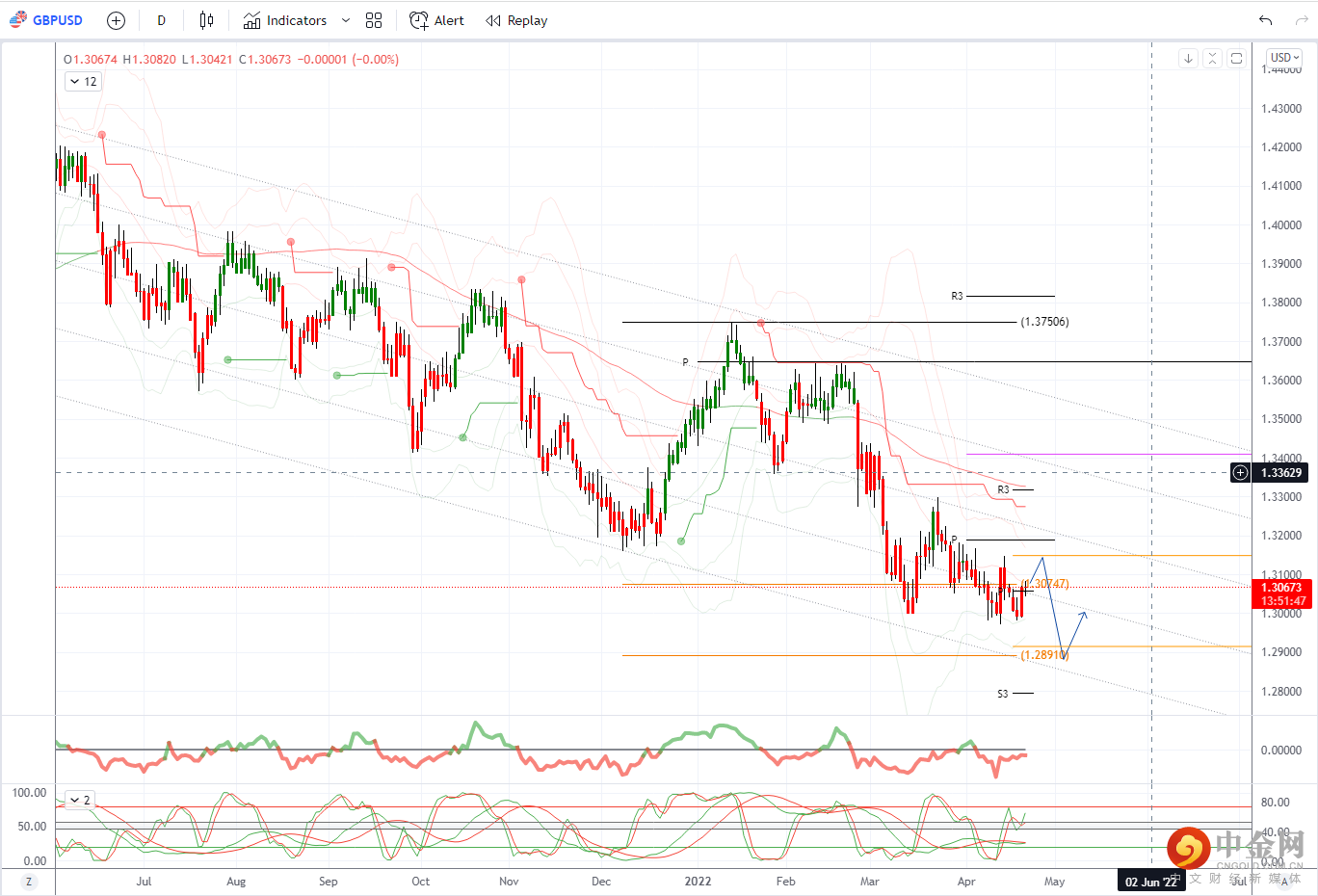The height and width of the screenshot is (896, 1318).
Task: Collapse the legend showing 12 indicators
Action: [x=82, y=82]
